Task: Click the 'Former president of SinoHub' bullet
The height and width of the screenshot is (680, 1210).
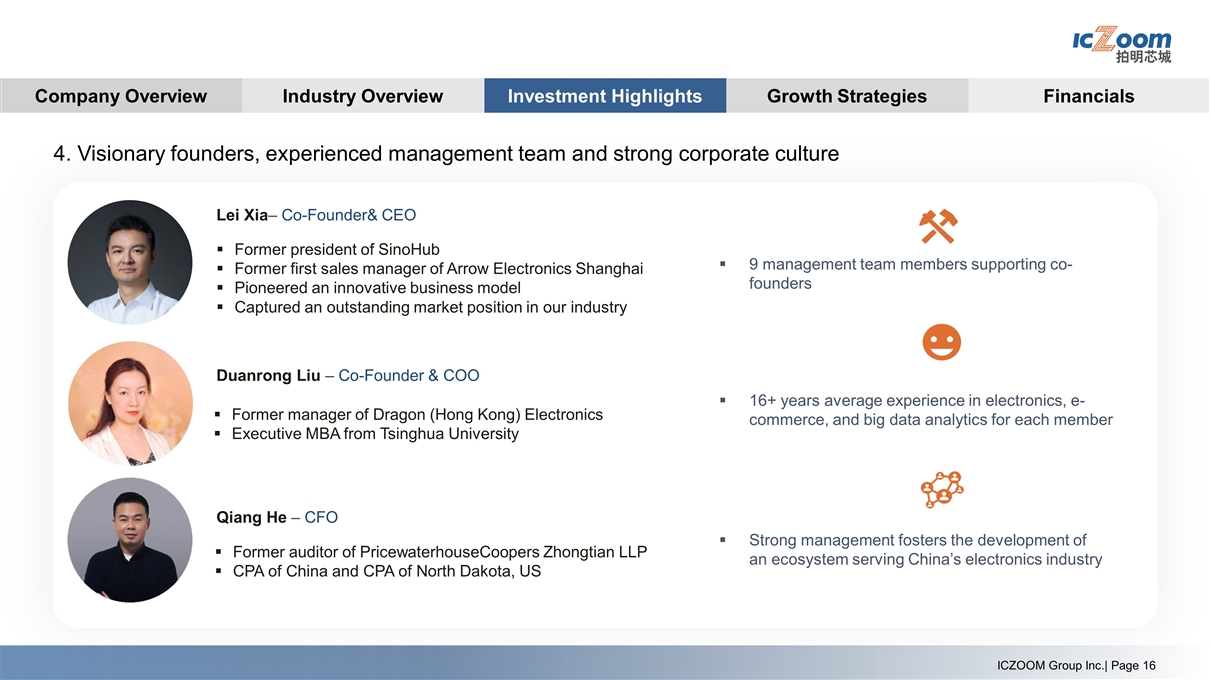Action: (x=336, y=249)
